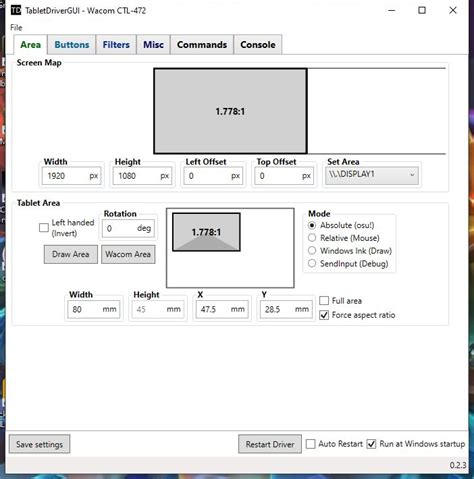Click the TabletDriverGUI title bar icon
The image size is (474, 479).
click(x=16, y=10)
